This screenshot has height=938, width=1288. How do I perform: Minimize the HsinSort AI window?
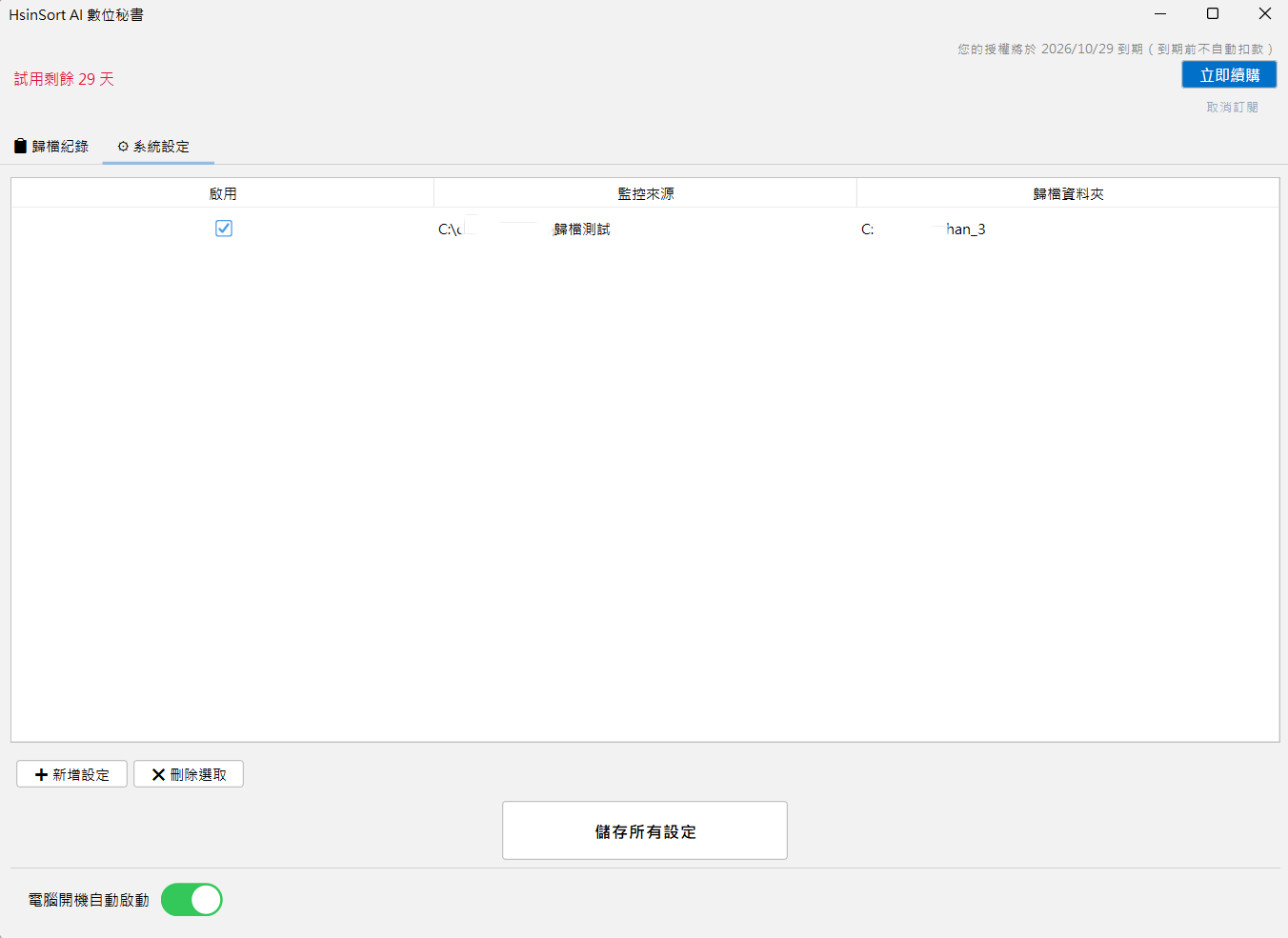(1160, 13)
